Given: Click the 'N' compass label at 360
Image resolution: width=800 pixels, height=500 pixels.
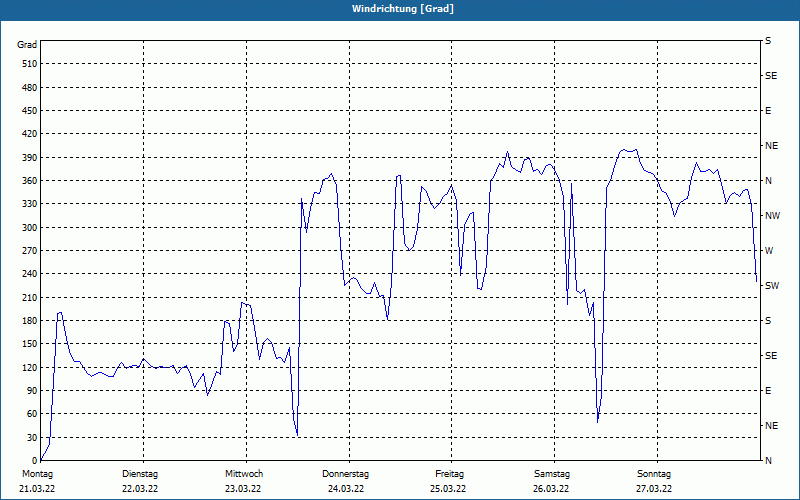Looking at the screenshot, I should click(769, 181).
